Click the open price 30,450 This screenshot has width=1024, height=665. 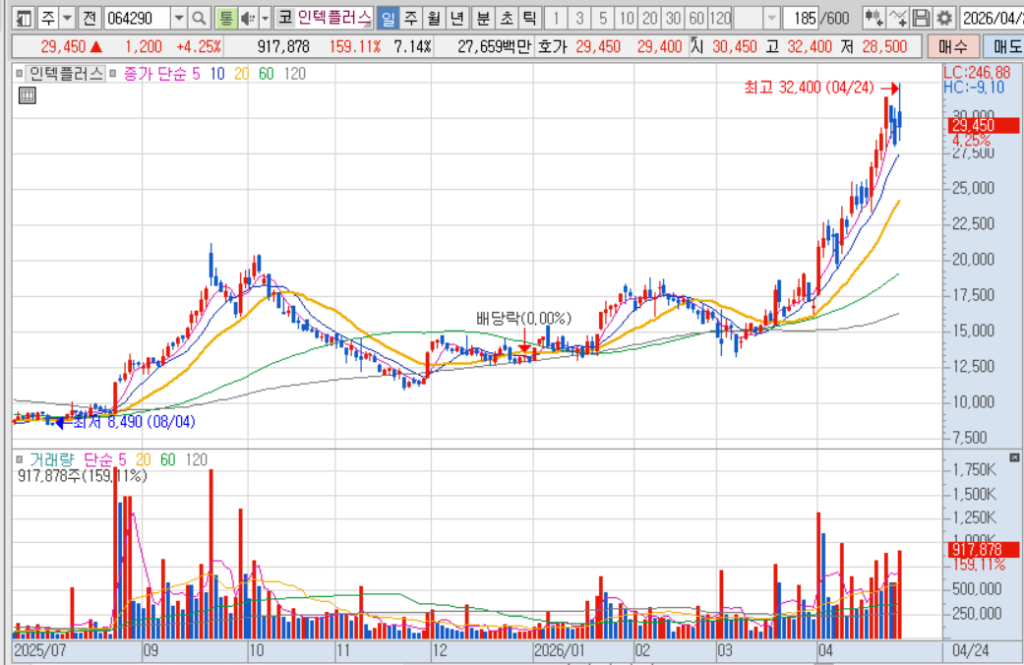pos(734,46)
